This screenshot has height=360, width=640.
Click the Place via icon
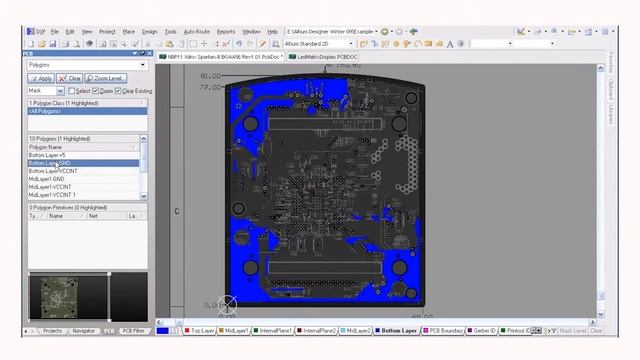407,44
